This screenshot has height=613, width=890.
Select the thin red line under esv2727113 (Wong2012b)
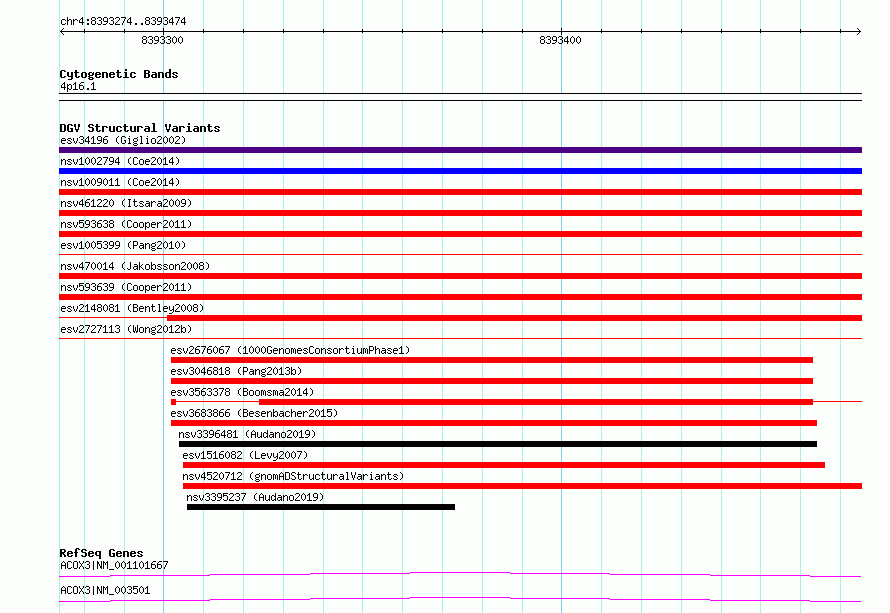460,338
